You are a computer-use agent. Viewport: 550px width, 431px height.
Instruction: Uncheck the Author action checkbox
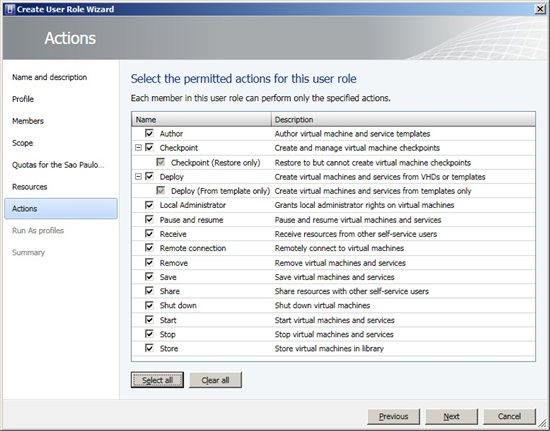point(149,133)
